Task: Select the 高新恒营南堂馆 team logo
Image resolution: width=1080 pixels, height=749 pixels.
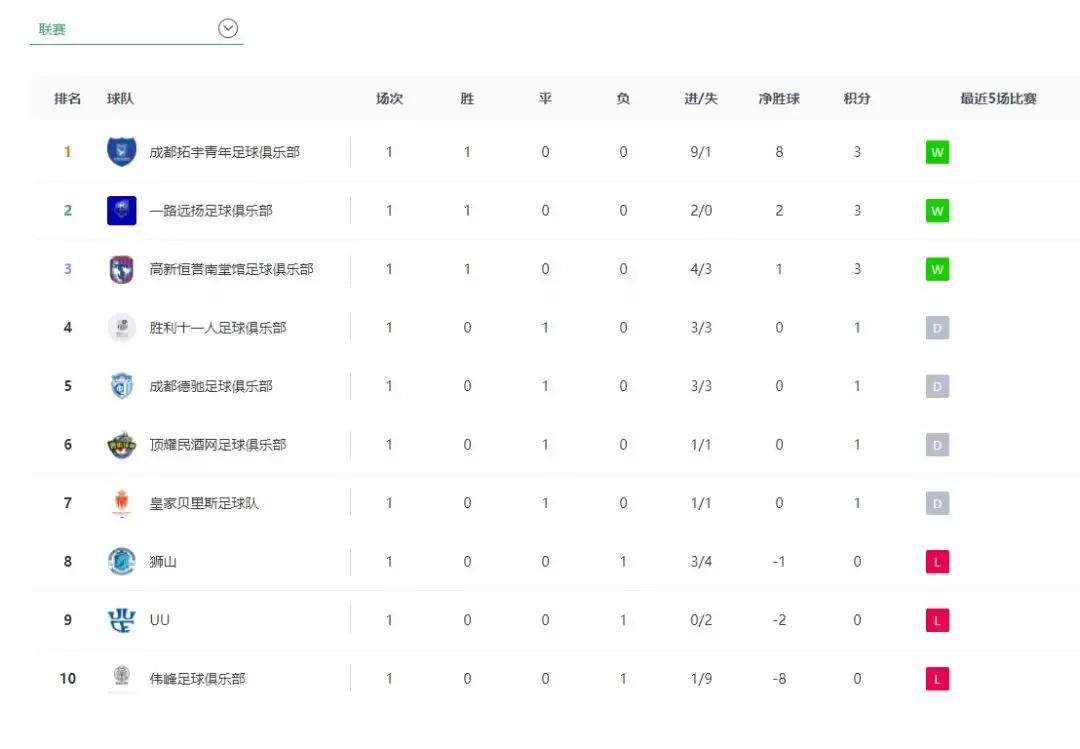Action: [x=122, y=269]
